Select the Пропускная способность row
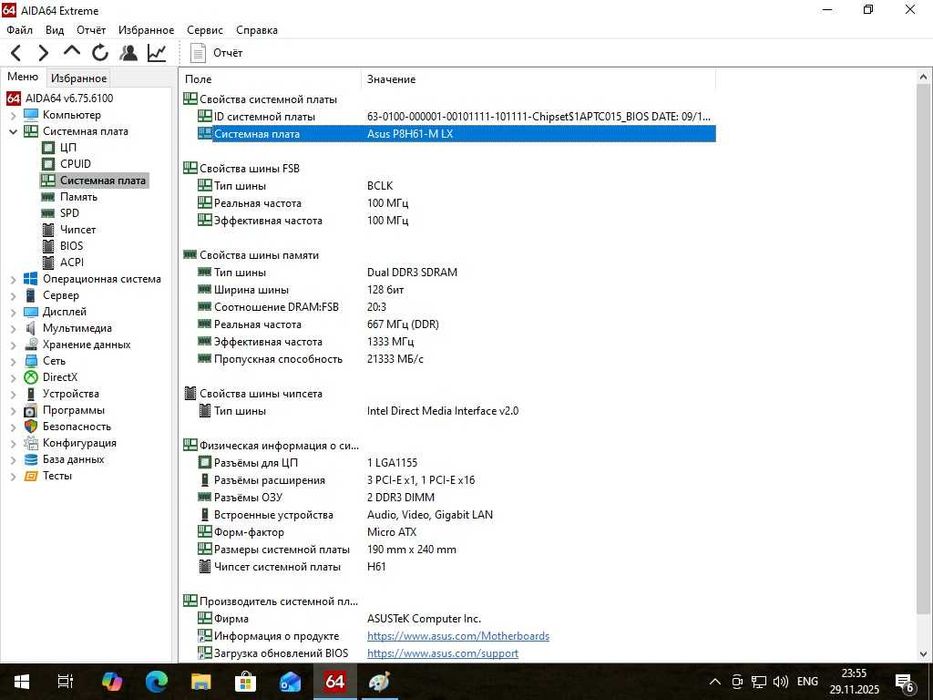933x700 pixels. 449,359
